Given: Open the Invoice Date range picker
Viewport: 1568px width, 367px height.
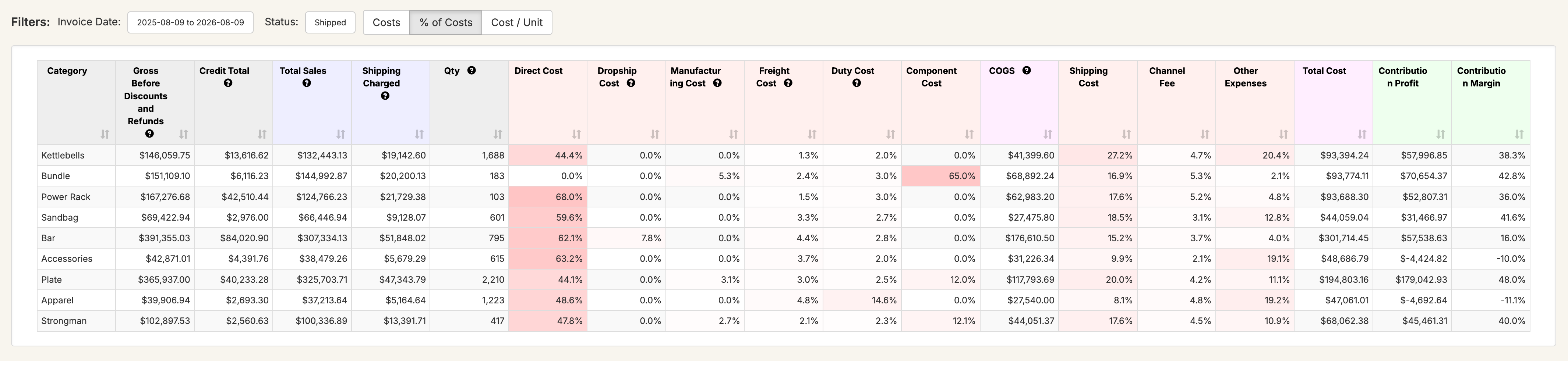Looking at the screenshot, I should (x=191, y=22).
